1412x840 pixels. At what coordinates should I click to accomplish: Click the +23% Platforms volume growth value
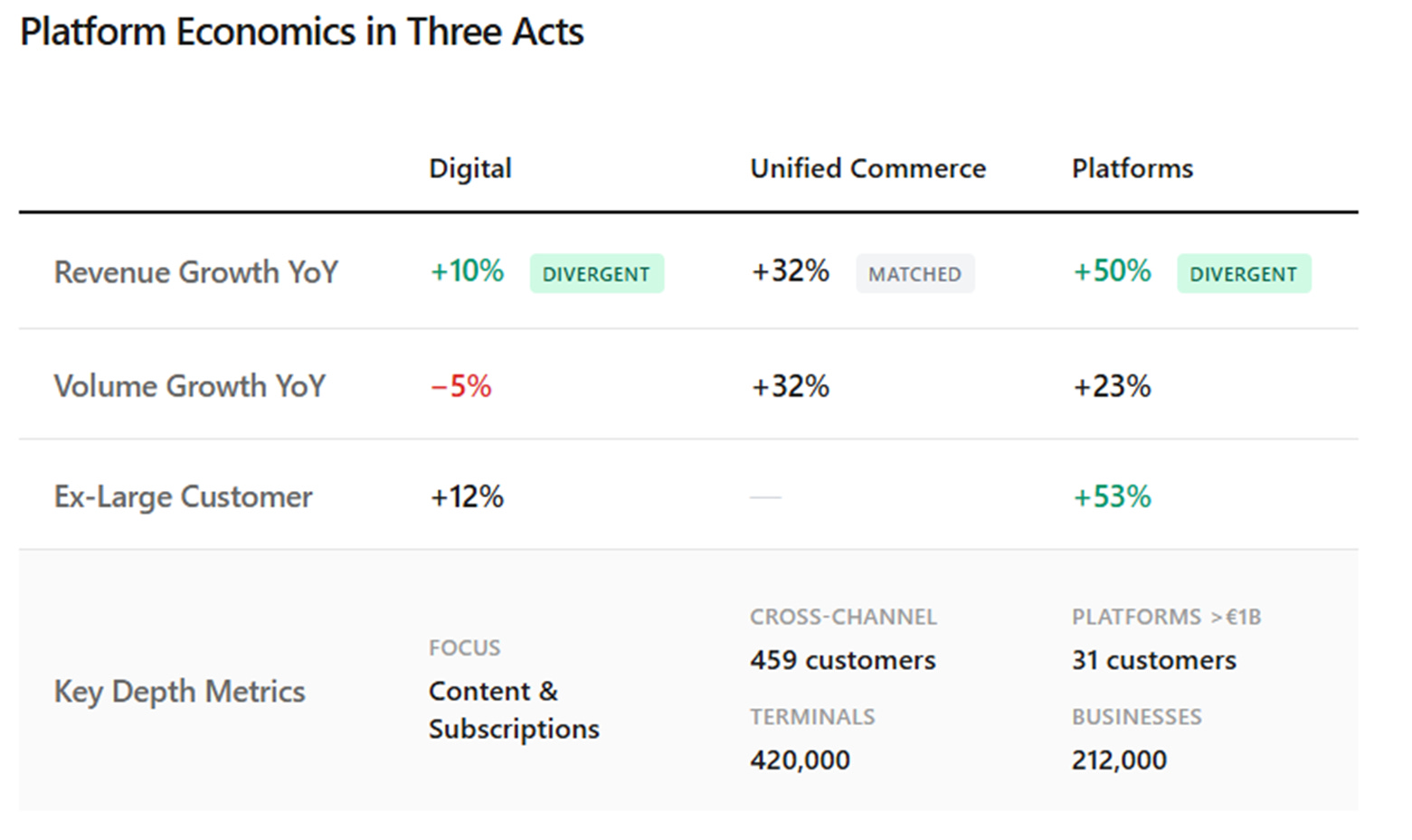click(1112, 387)
